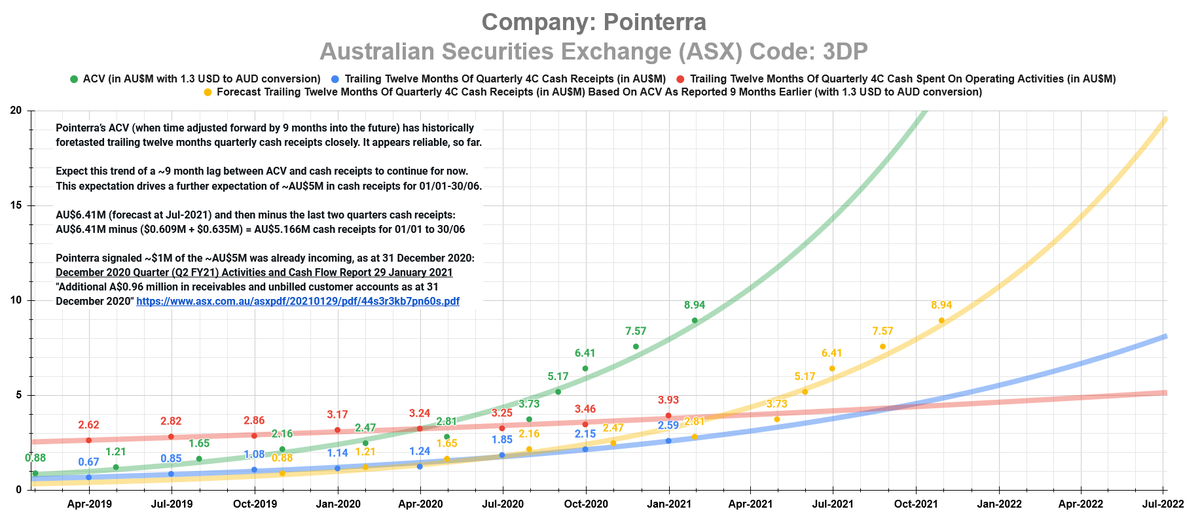1200x524 pixels.
Task: Click the yellow 5.17 forecast data label
Action: 805,376
